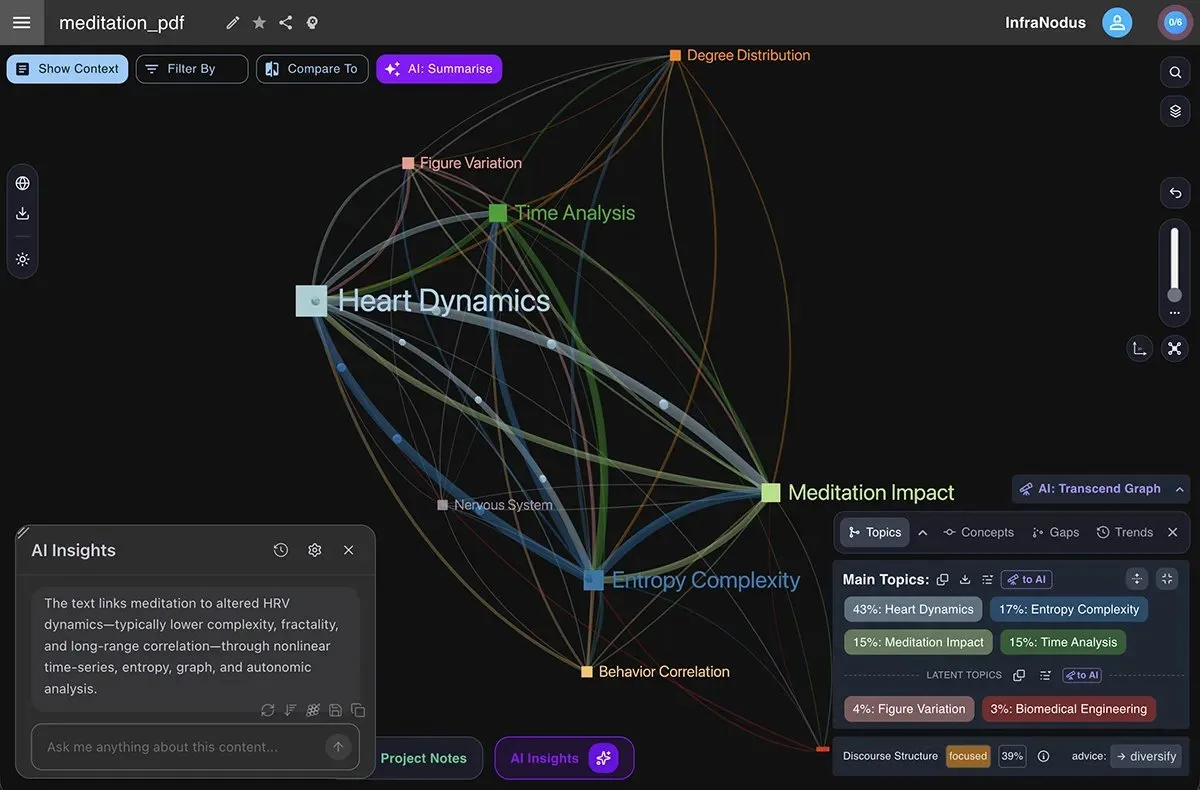Click the focused discourse badge
This screenshot has width=1200, height=790.
968,756
